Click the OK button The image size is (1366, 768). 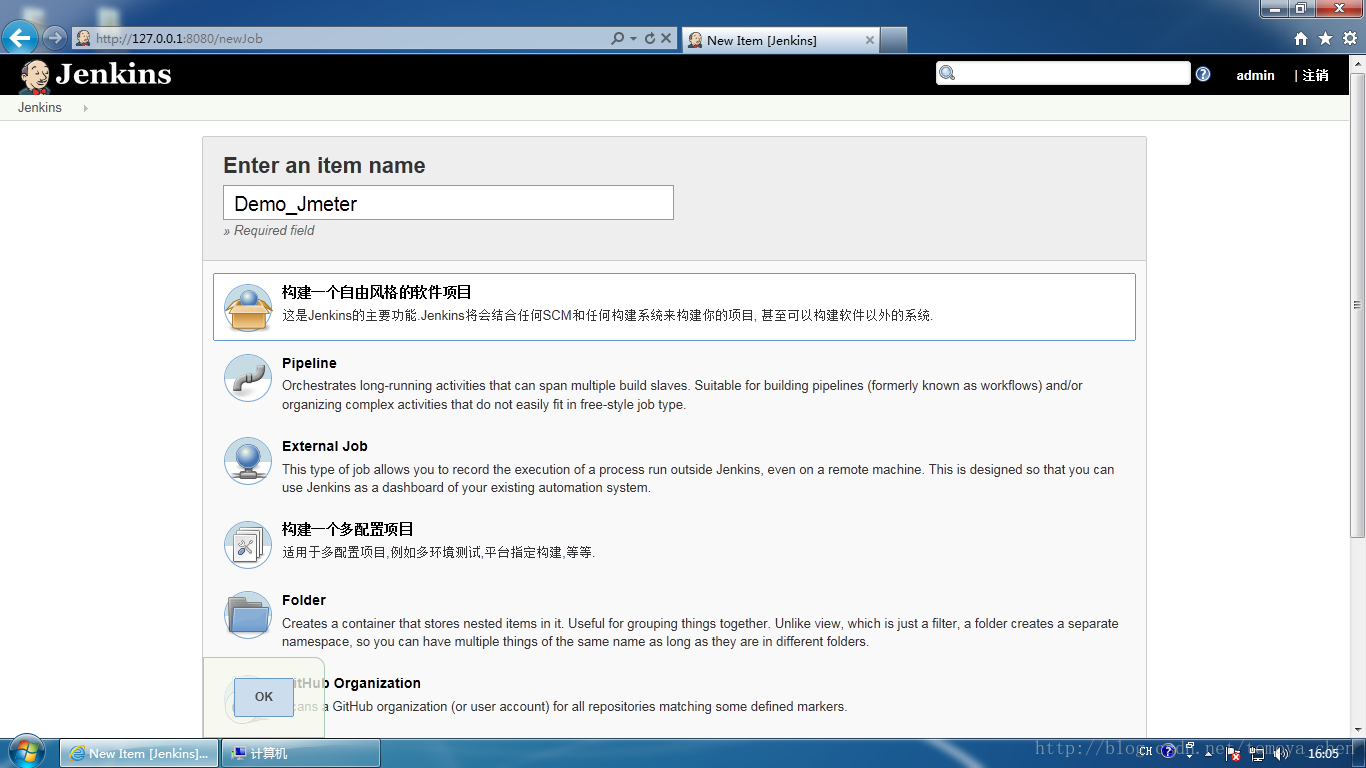(x=264, y=697)
